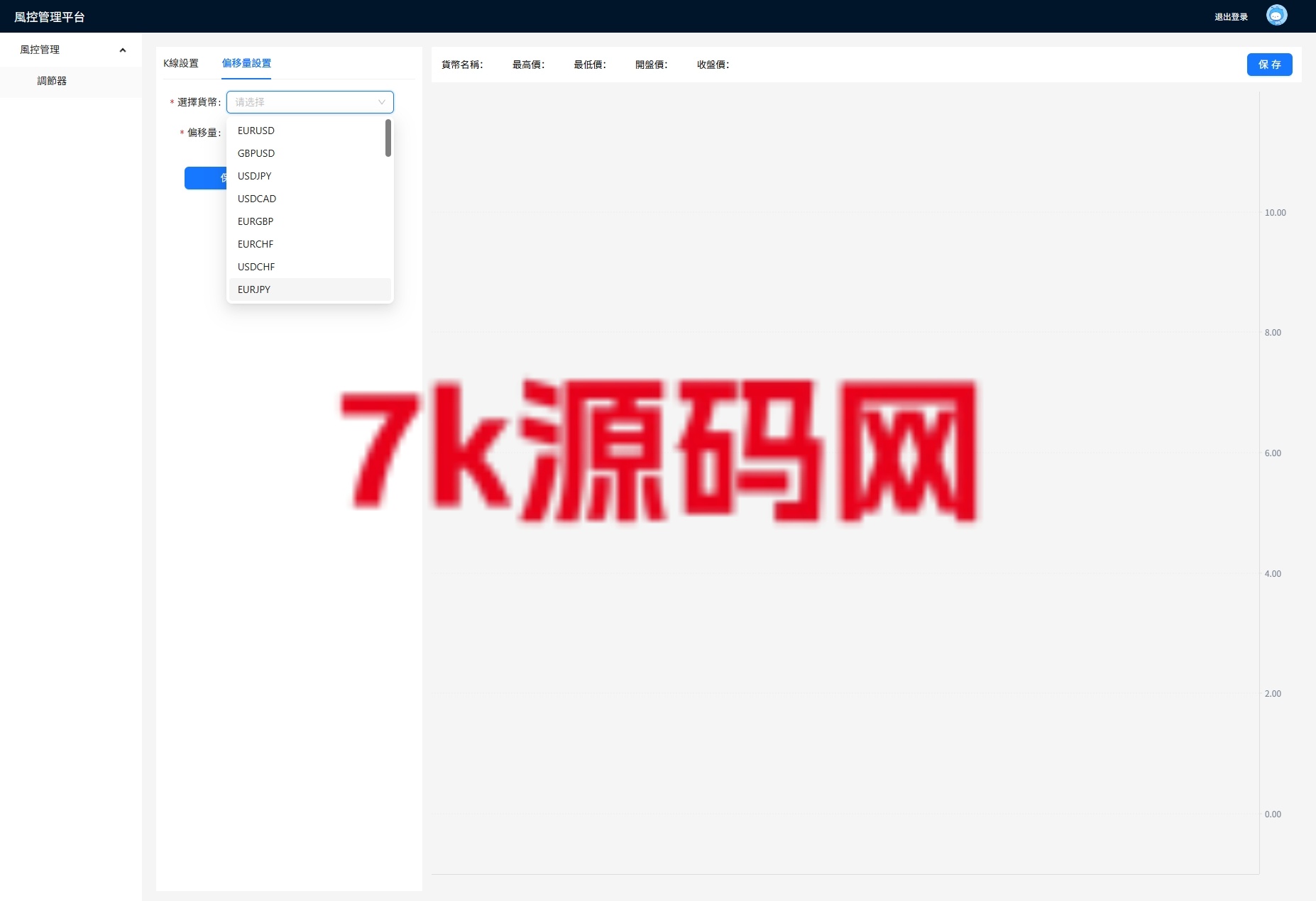
Task: Click the 選擇貨幣 currency combo box
Action: 309,102
